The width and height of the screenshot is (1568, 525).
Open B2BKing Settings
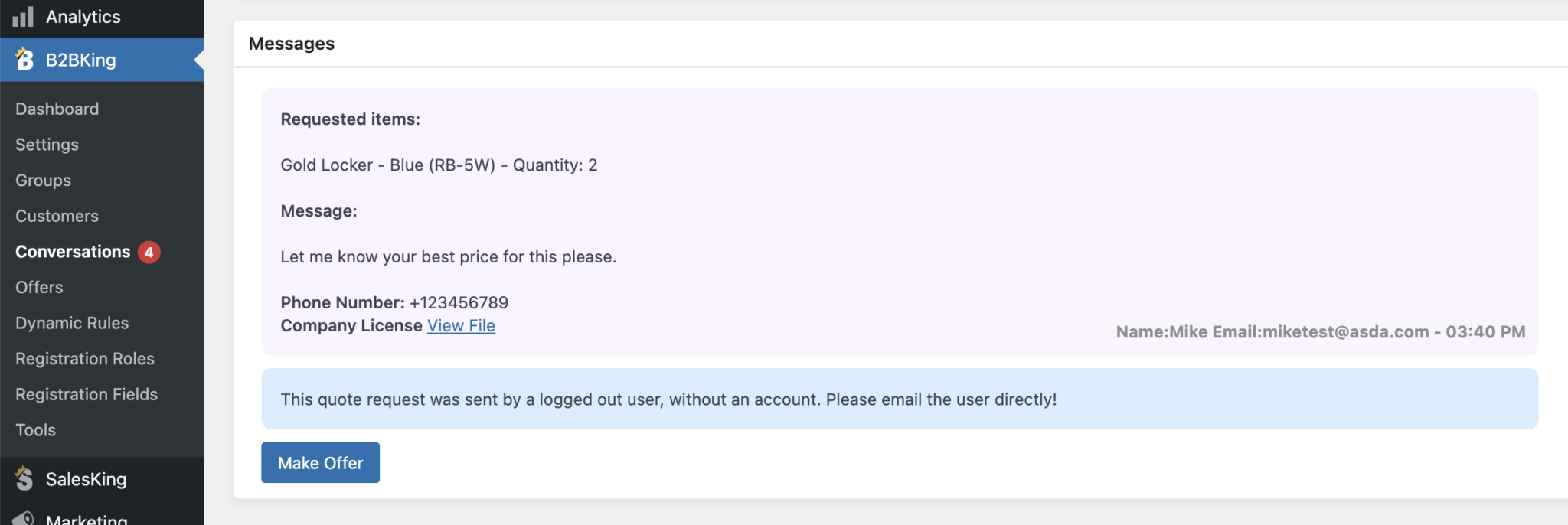pos(47,144)
